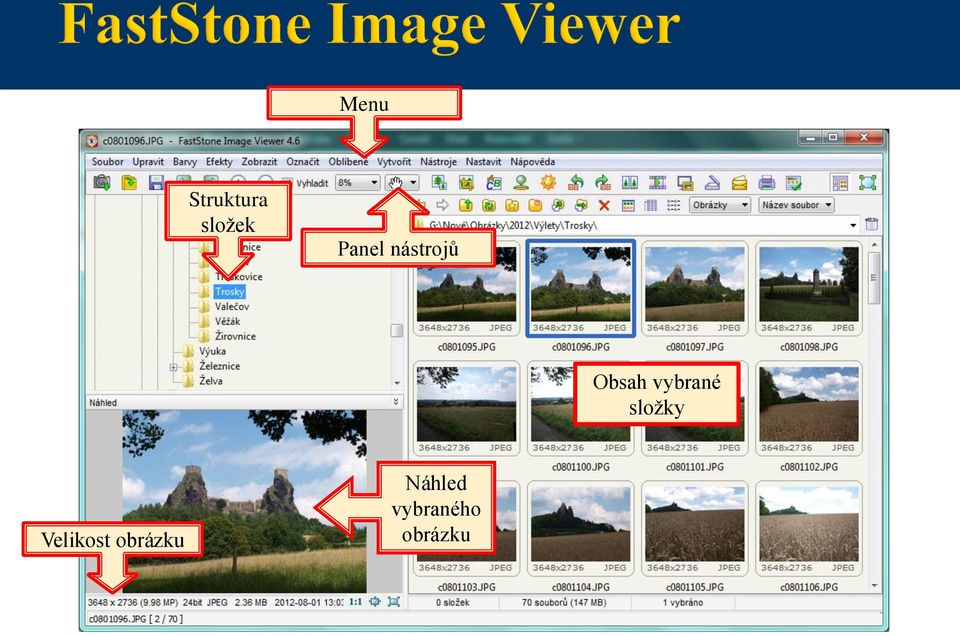Click the thumbnail view mode icon
Screen dimensions: 960x636
pyautogui.click(x=628, y=205)
